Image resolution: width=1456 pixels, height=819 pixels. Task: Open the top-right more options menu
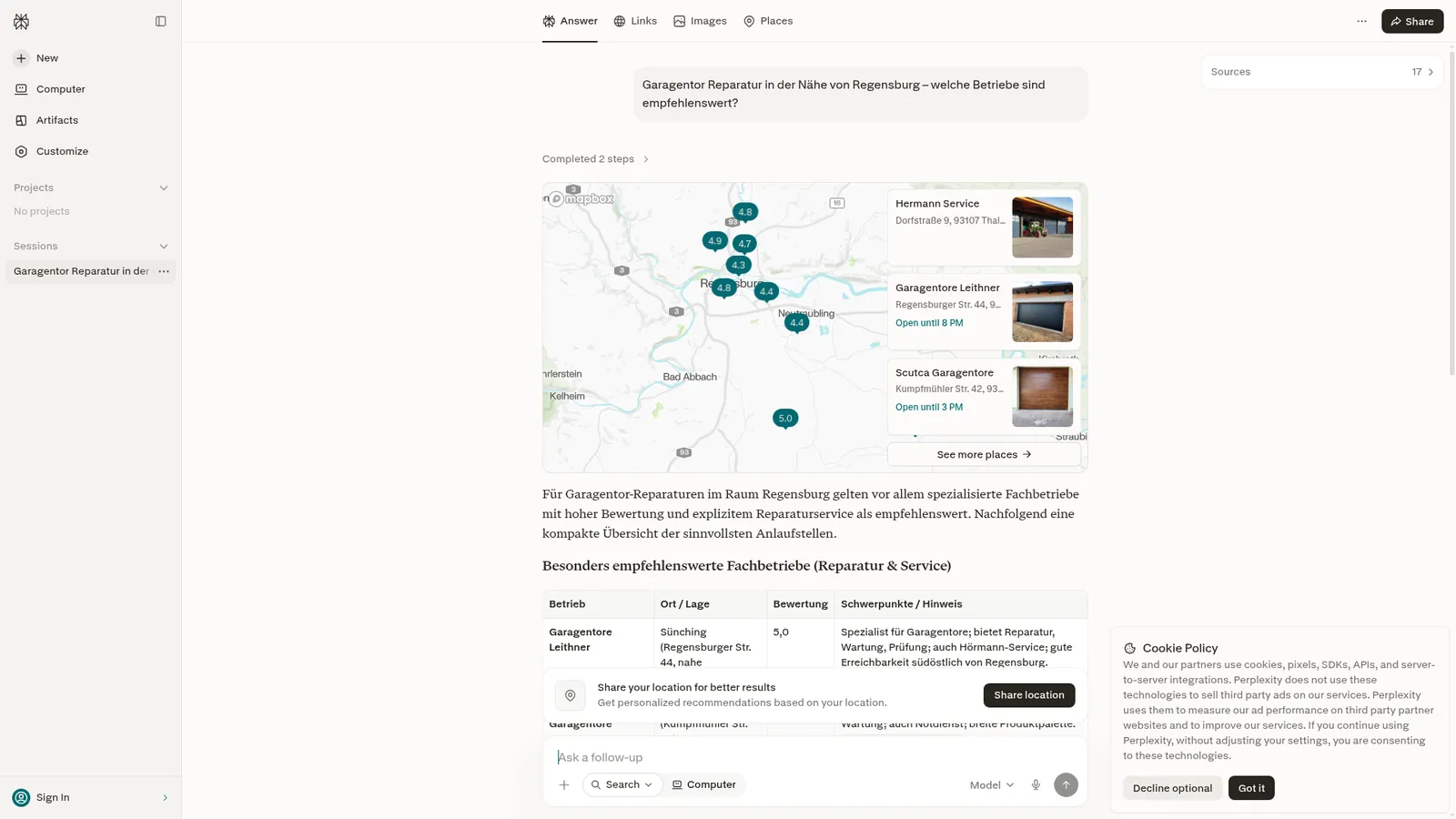point(1361,21)
